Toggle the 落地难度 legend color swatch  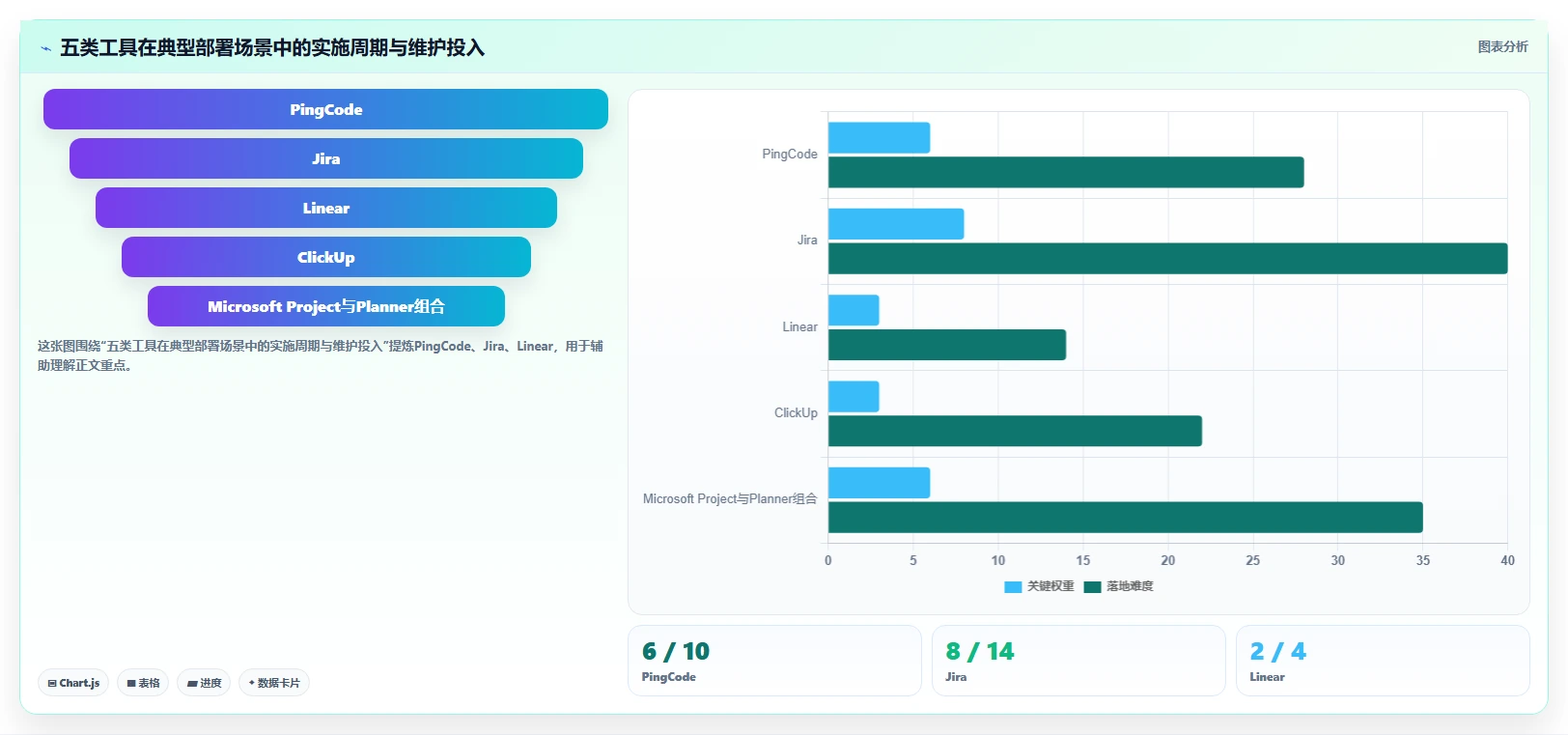coord(1092,586)
